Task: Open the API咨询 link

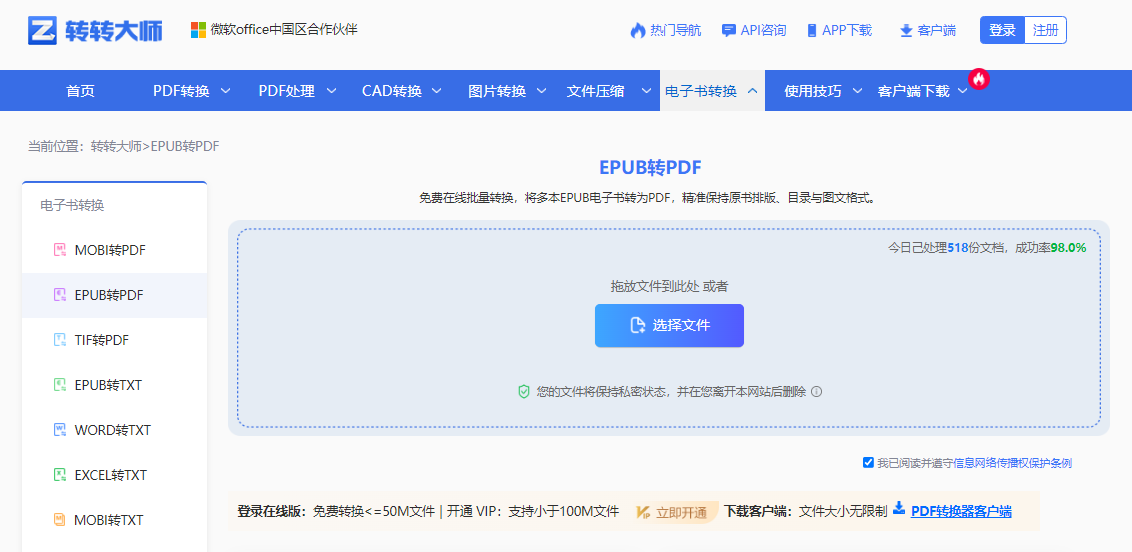Action: [x=754, y=30]
